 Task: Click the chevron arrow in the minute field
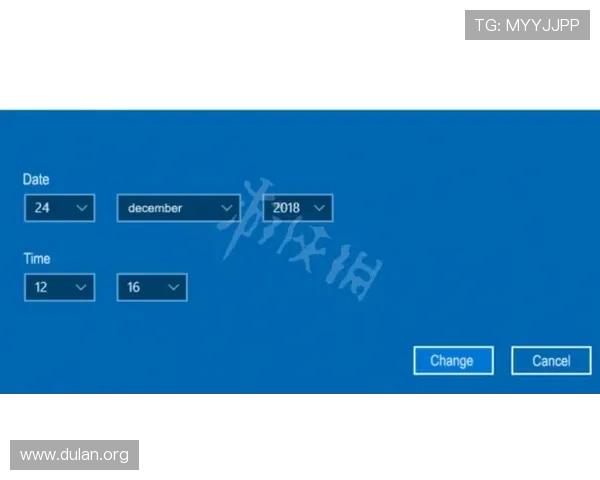tap(173, 287)
